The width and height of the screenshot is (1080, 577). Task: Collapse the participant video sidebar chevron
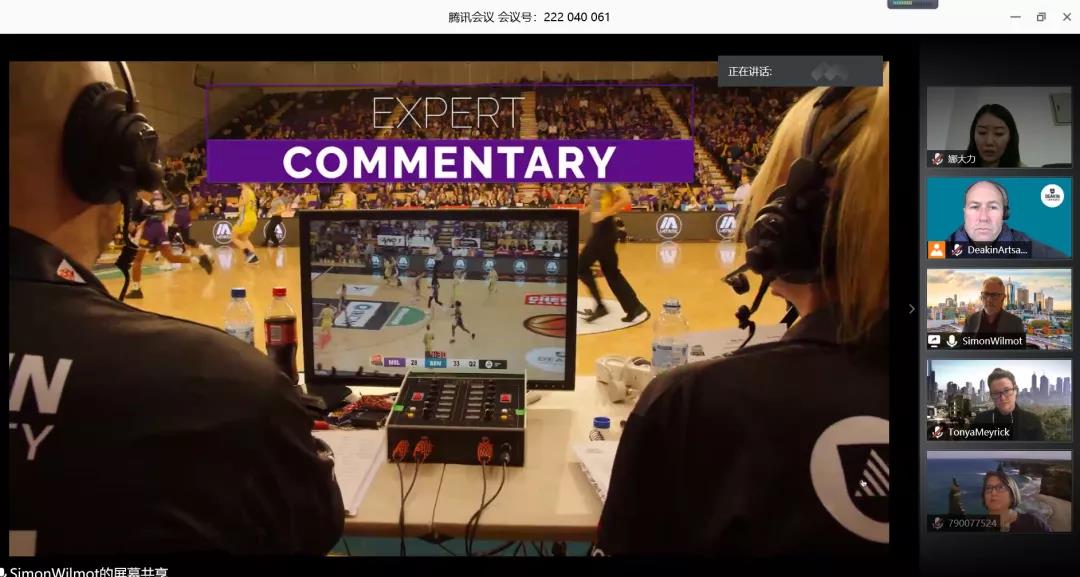click(x=910, y=309)
